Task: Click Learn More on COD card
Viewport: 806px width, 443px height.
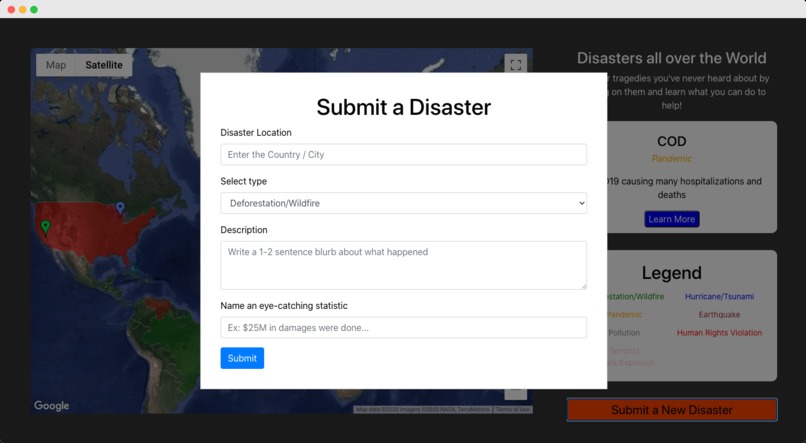Action: pyautogui.click(x=671, y=219)
